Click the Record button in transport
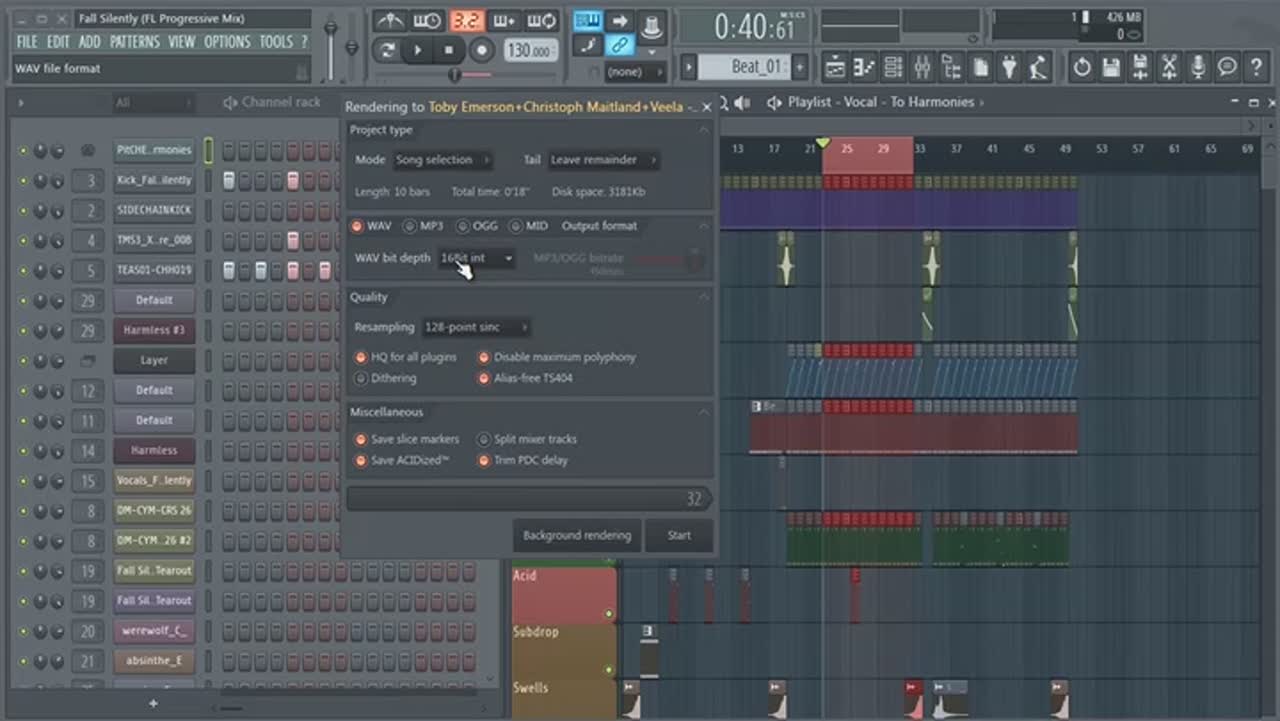The image size is (1280, 721). [x=482, y=50]
